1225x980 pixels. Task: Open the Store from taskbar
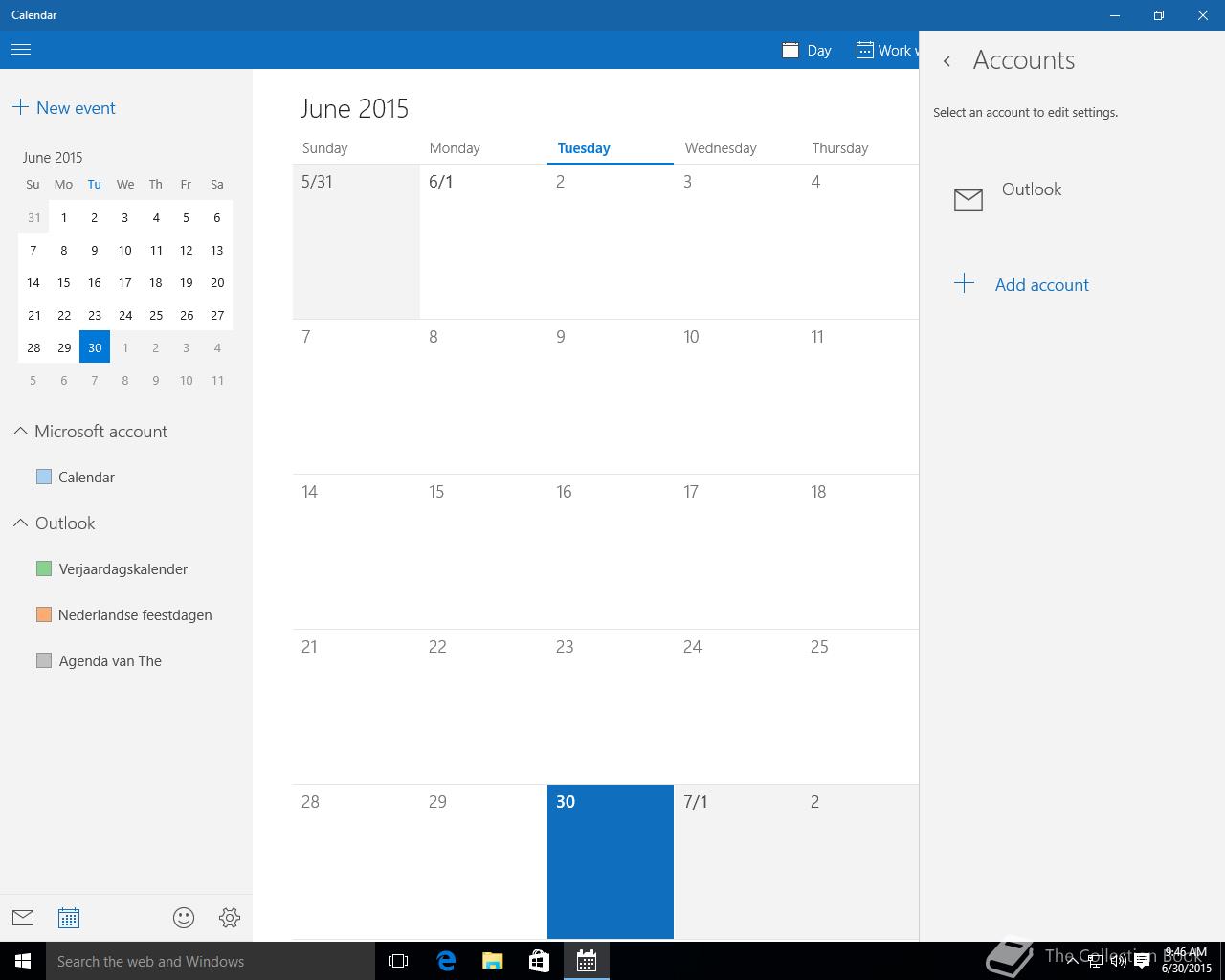(x=540, y=961)
